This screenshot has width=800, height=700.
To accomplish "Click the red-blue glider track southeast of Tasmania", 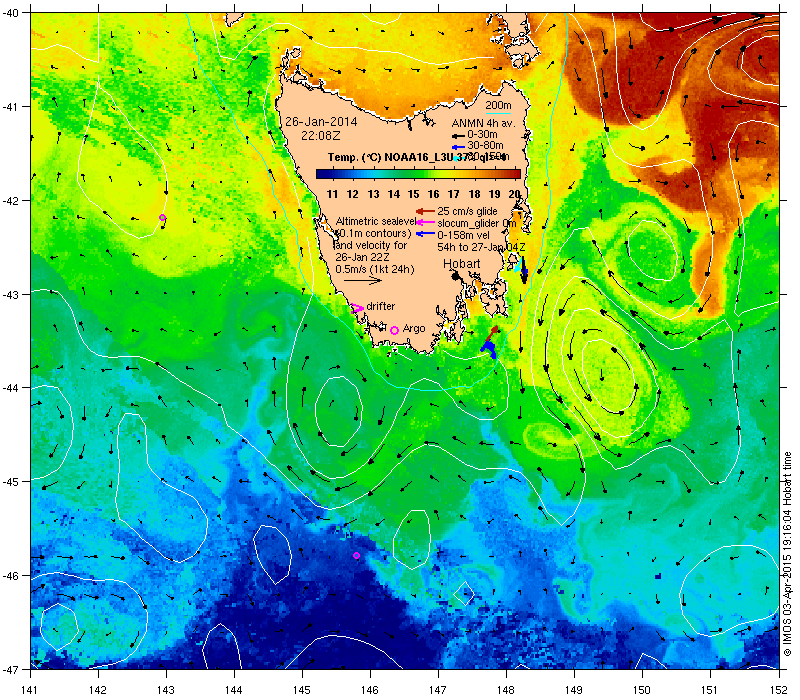I will (489, 342).
